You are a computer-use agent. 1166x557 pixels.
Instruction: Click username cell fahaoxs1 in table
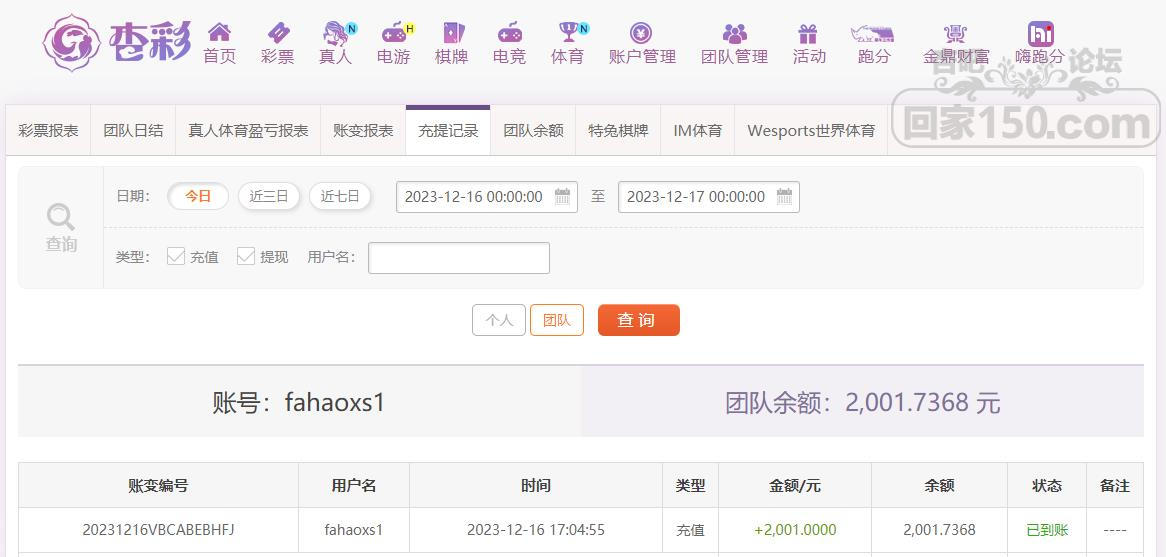point(354,530)
